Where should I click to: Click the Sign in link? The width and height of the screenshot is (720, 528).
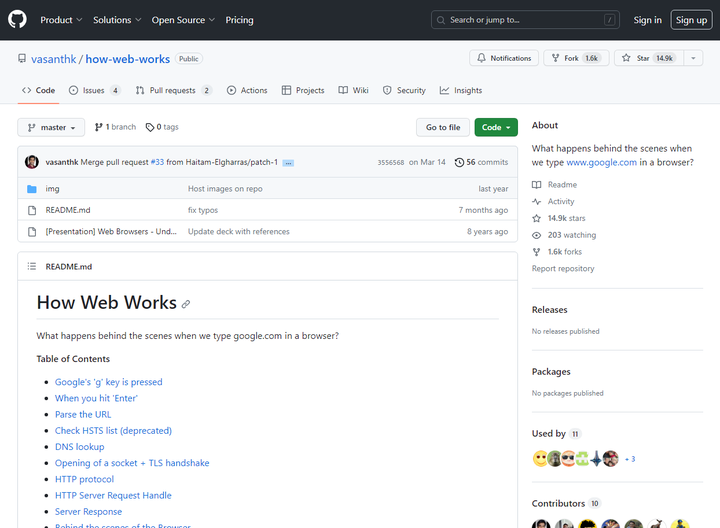(647, 20)
